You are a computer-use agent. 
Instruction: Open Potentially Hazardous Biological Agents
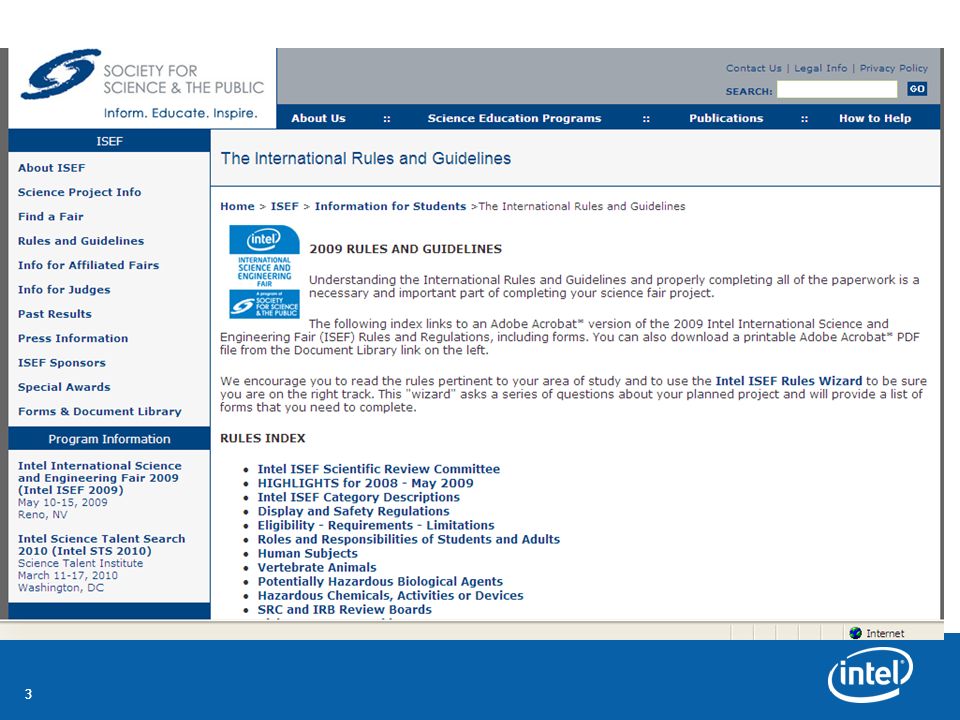380,582
